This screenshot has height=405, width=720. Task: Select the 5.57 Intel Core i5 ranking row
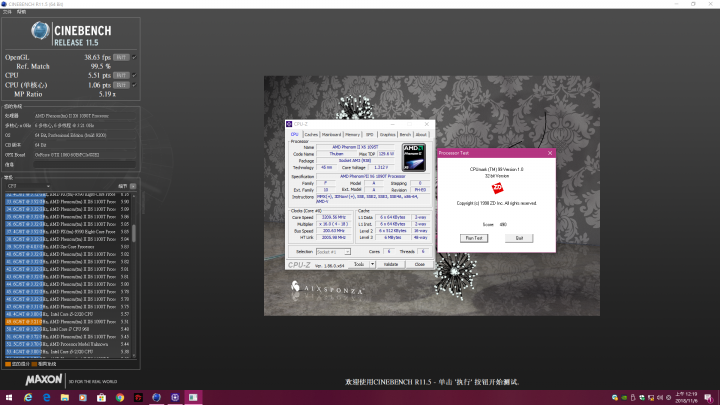coord(68,314)
